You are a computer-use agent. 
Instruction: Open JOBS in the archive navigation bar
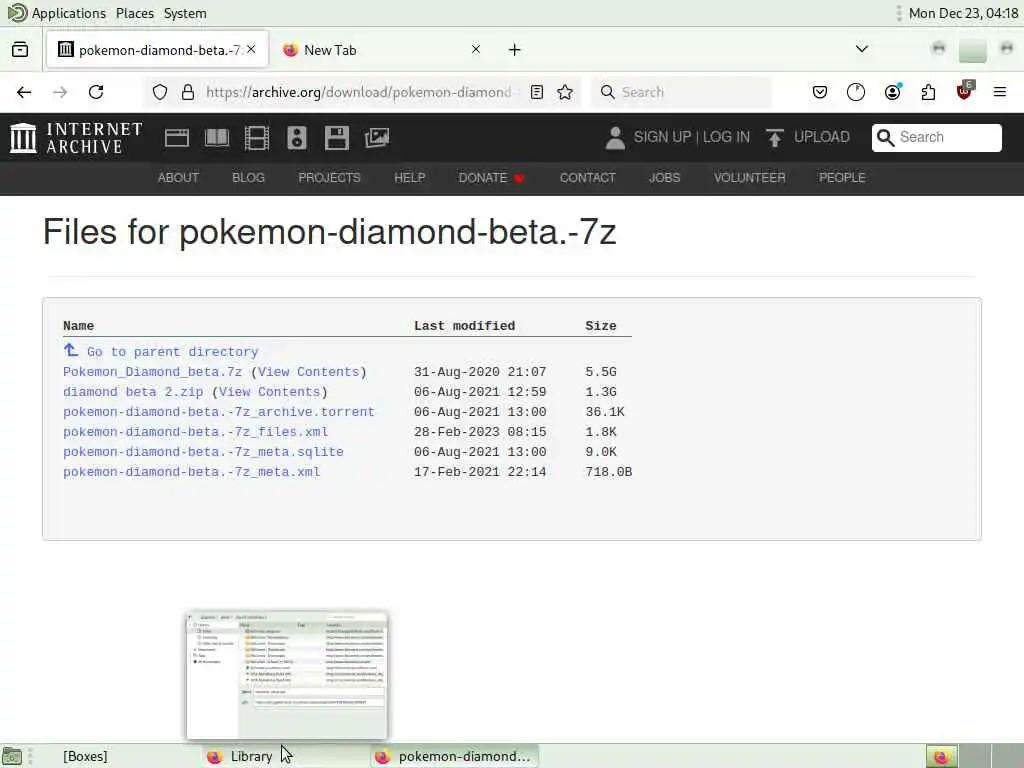[664, 178]
